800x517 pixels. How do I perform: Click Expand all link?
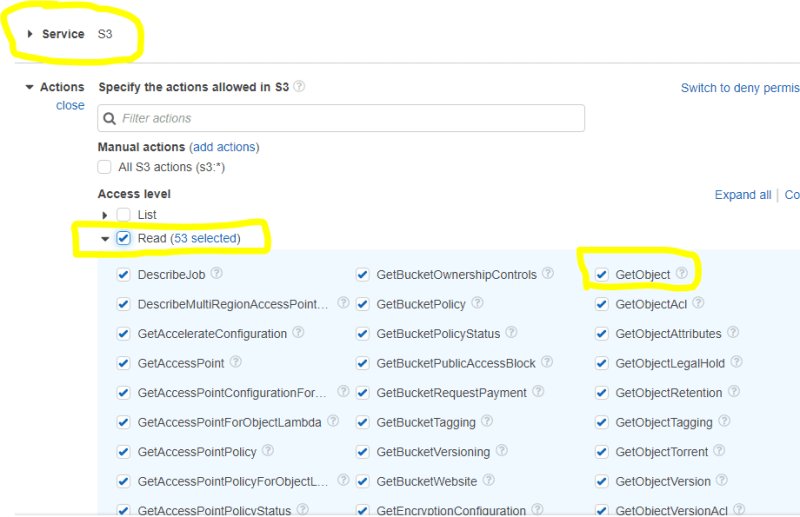coord(743,195)
